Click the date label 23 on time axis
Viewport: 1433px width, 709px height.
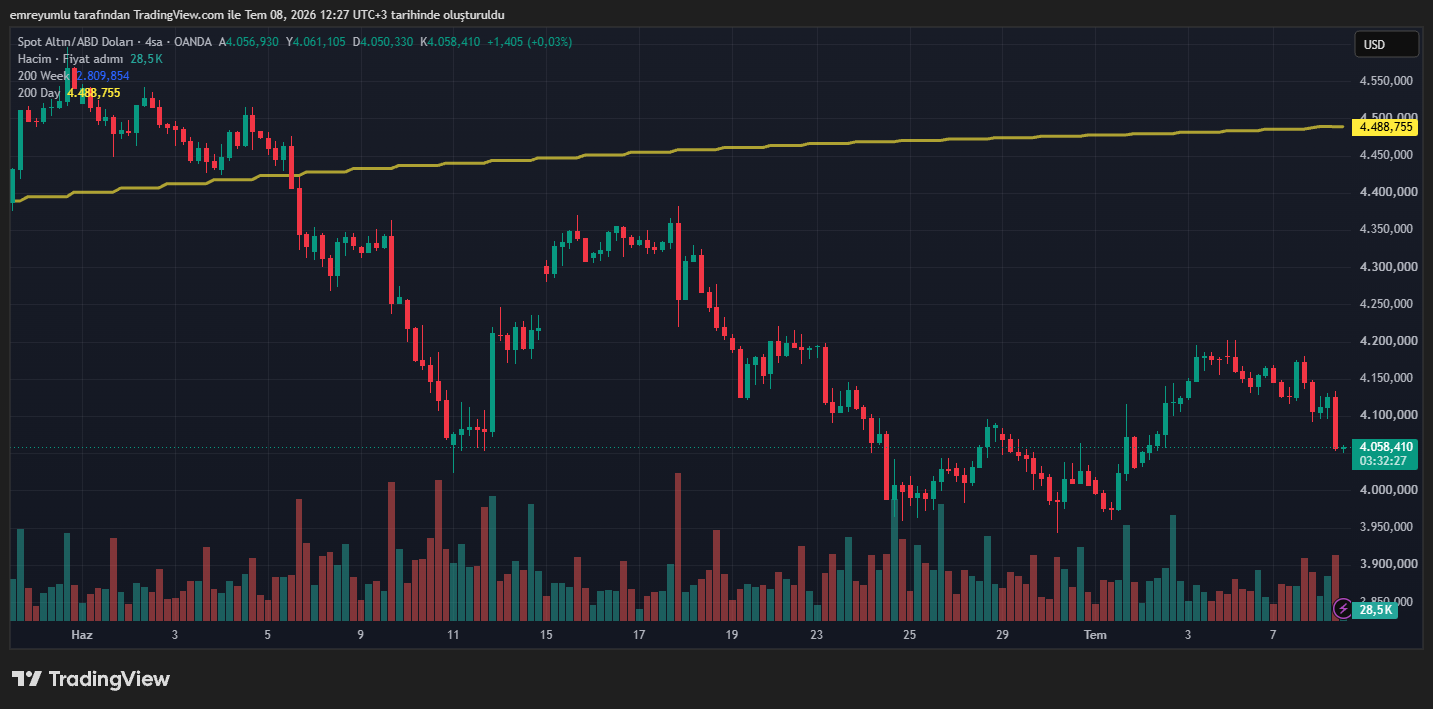(816, 635)
